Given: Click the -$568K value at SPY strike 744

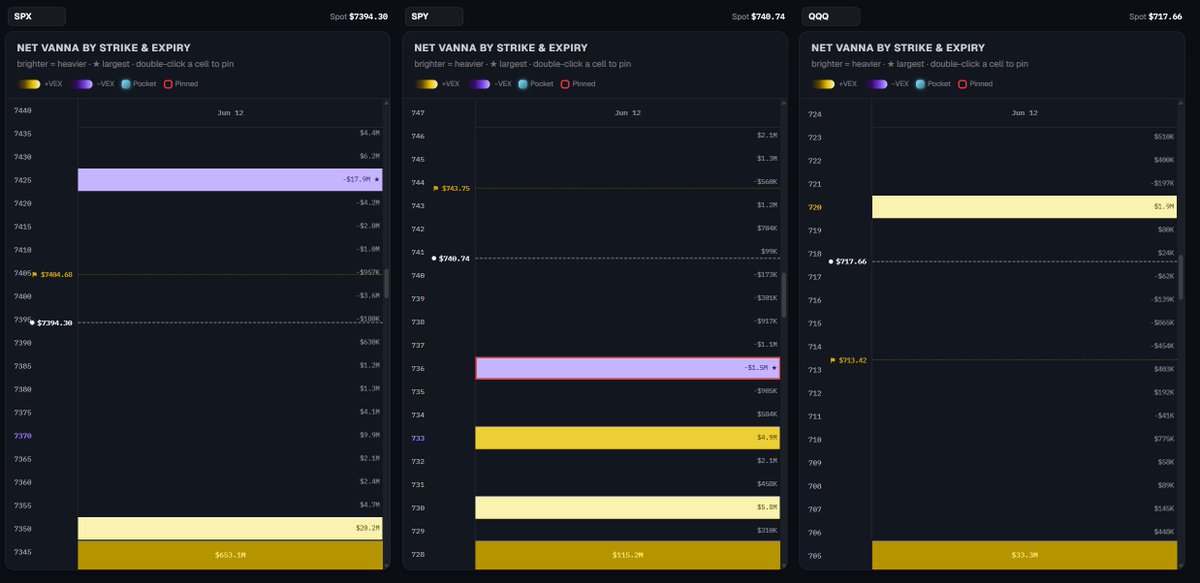Looking at the screenshot, I should tap(764, 182).
